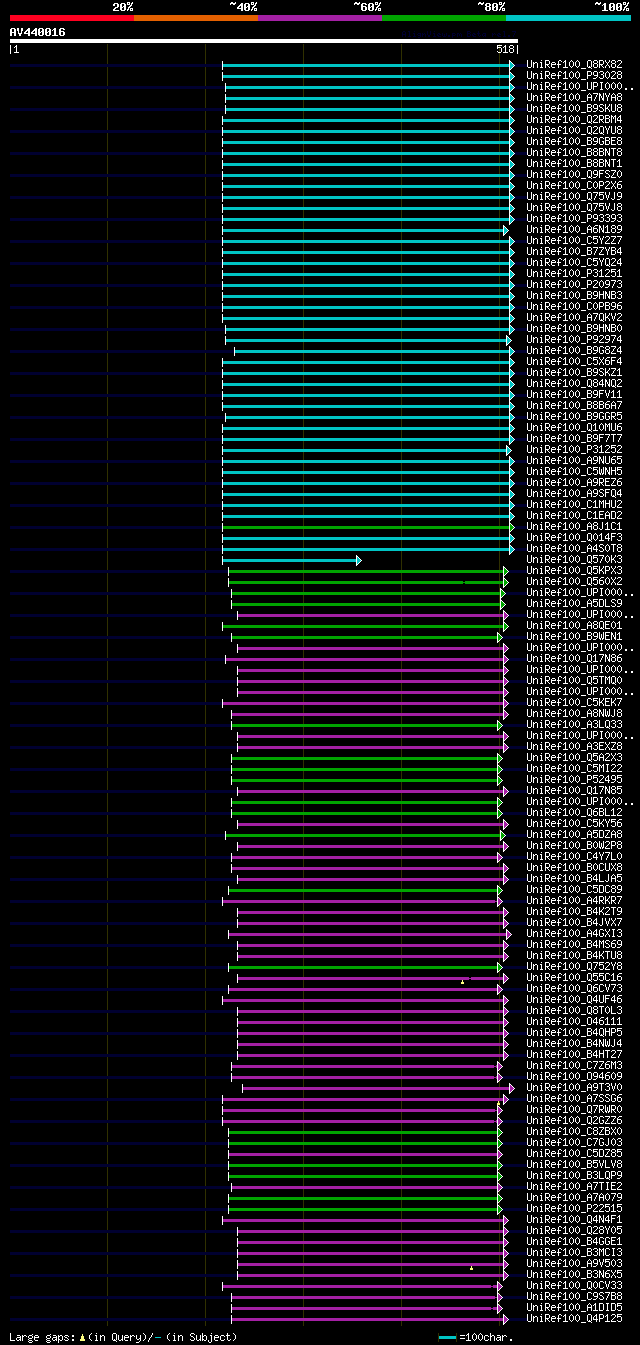This screenshot has height=1345, width=640.
Task: Select hit label UniRef100_Q75VJ9
Action: (574, 196)
